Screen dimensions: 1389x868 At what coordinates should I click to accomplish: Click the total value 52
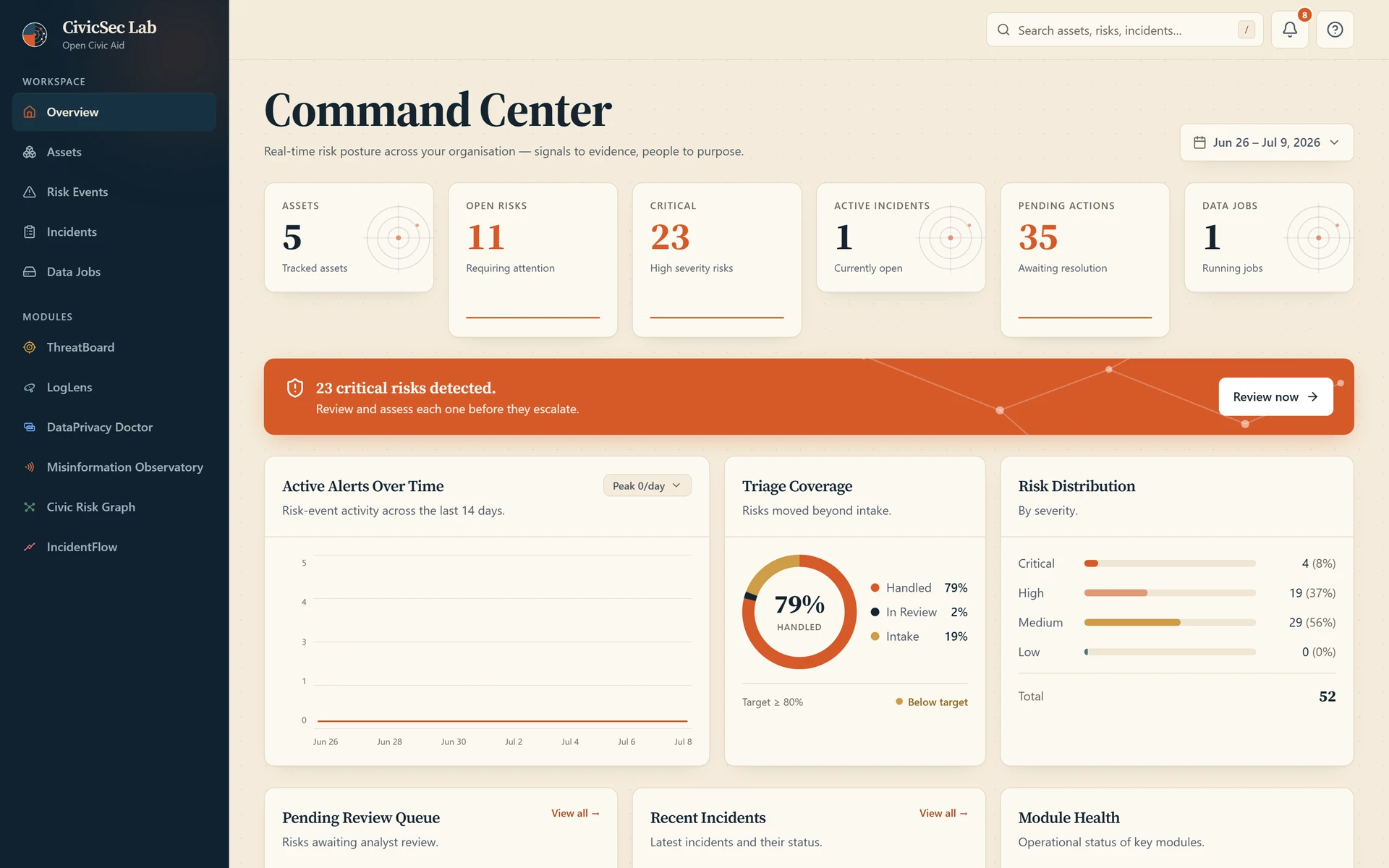(1327, 697)
